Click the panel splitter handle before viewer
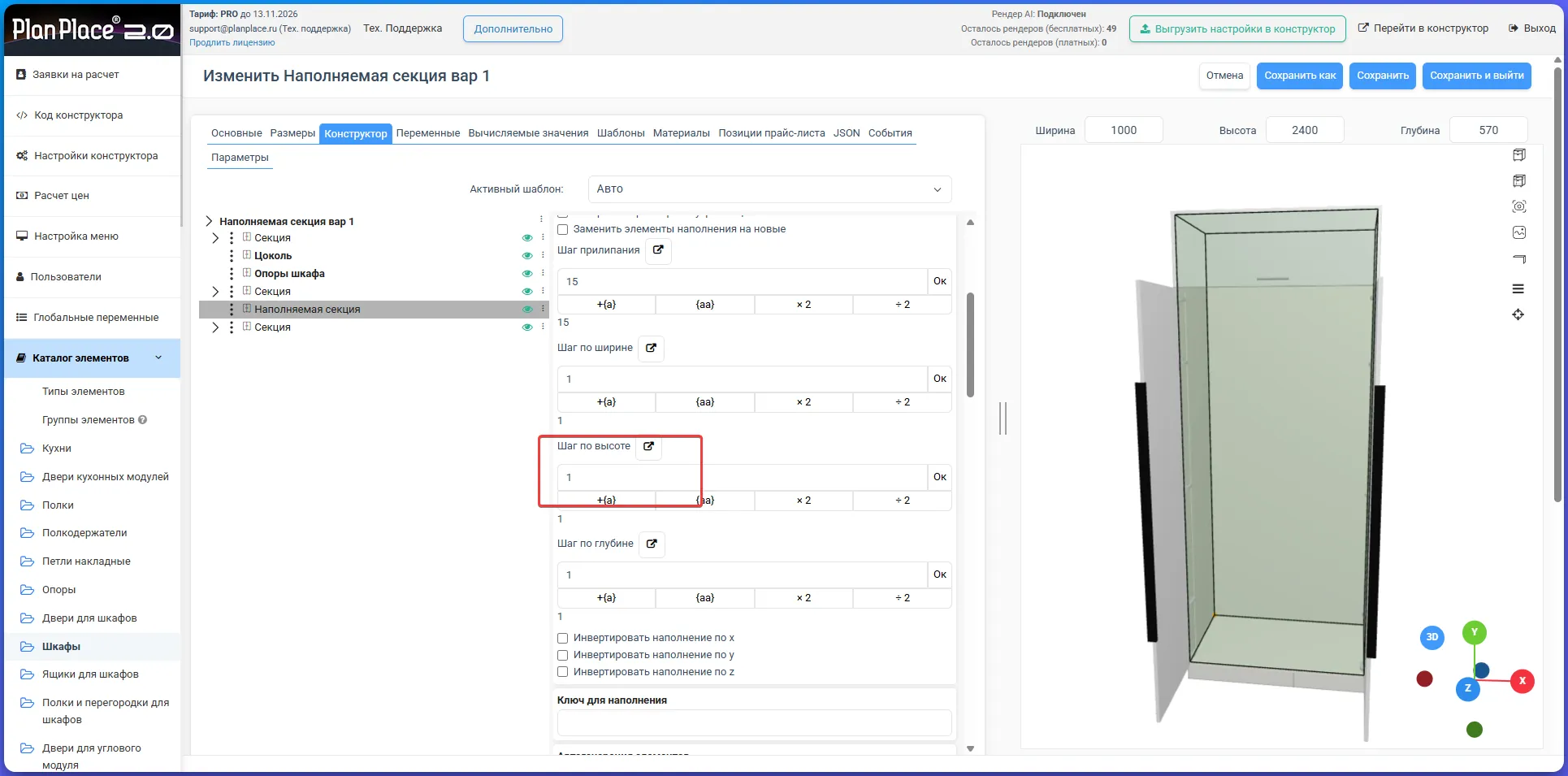Viewport: 1568px width, 776px height. (x=1003, y=418)
